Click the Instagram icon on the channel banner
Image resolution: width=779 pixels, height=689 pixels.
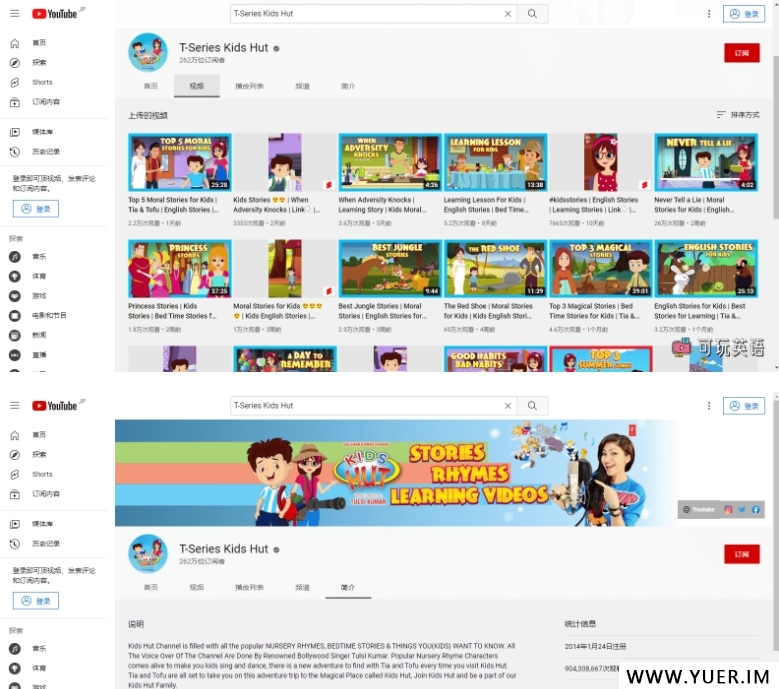pyautogui.click(x=728, y=509)
